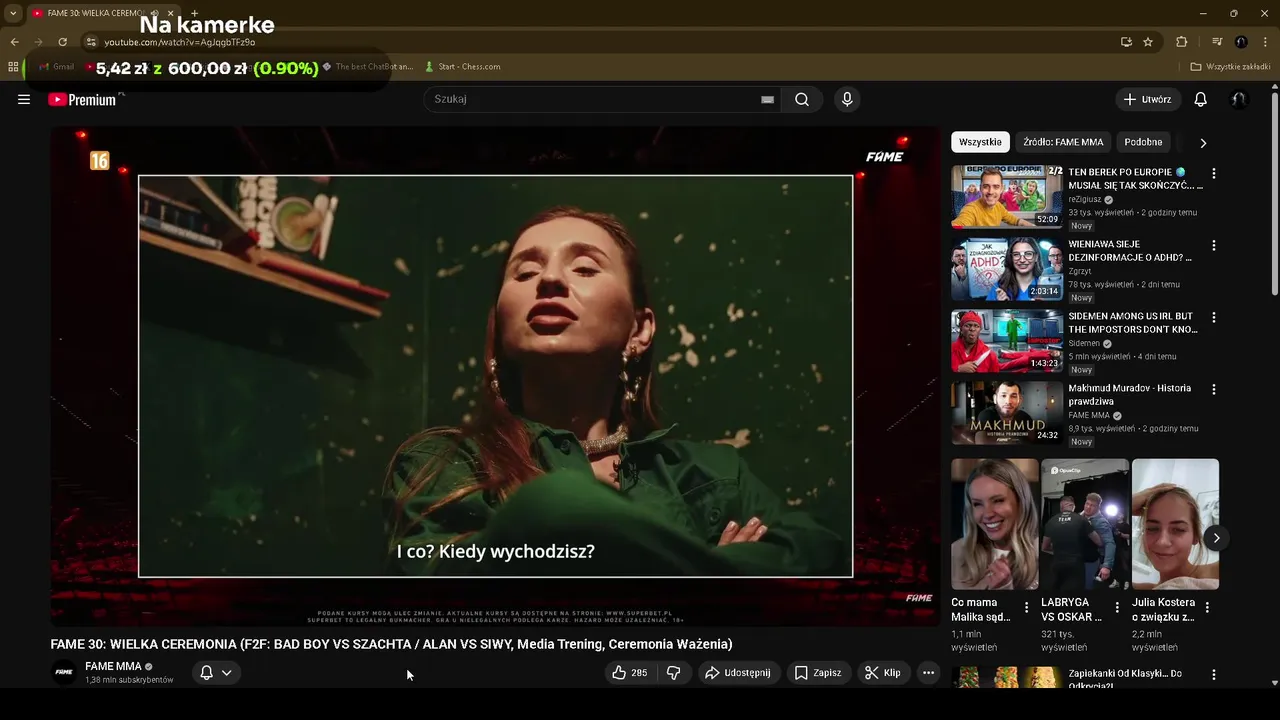The image size is (1280, 720).
Task: Go to YouTube Premium home logo
Action: click(x=82, y=99)
